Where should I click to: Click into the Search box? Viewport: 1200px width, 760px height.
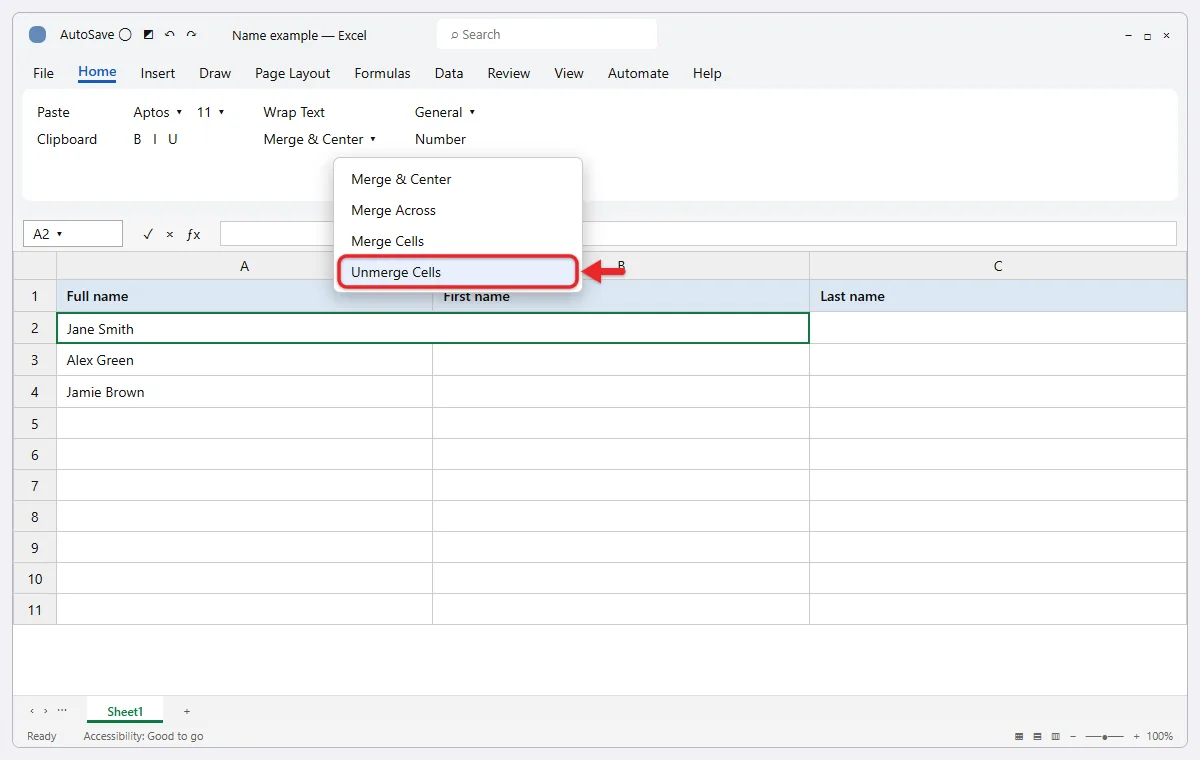pos(547,34)
